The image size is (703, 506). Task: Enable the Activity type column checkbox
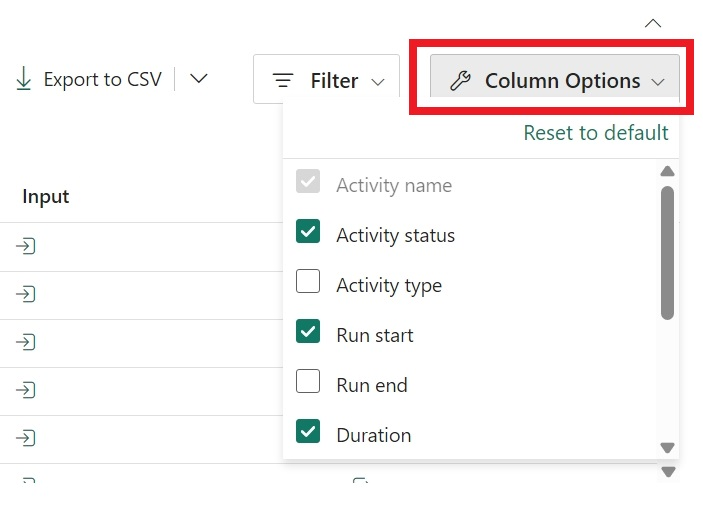point(308,282)
